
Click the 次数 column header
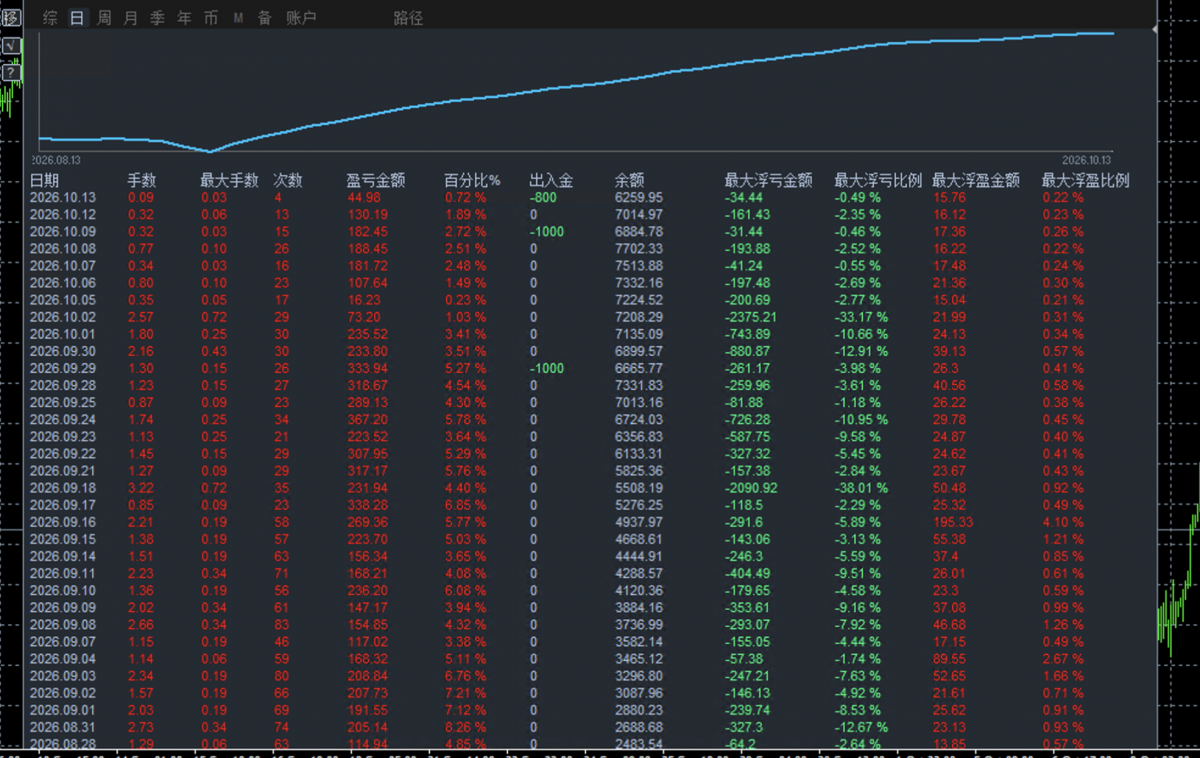288,181
